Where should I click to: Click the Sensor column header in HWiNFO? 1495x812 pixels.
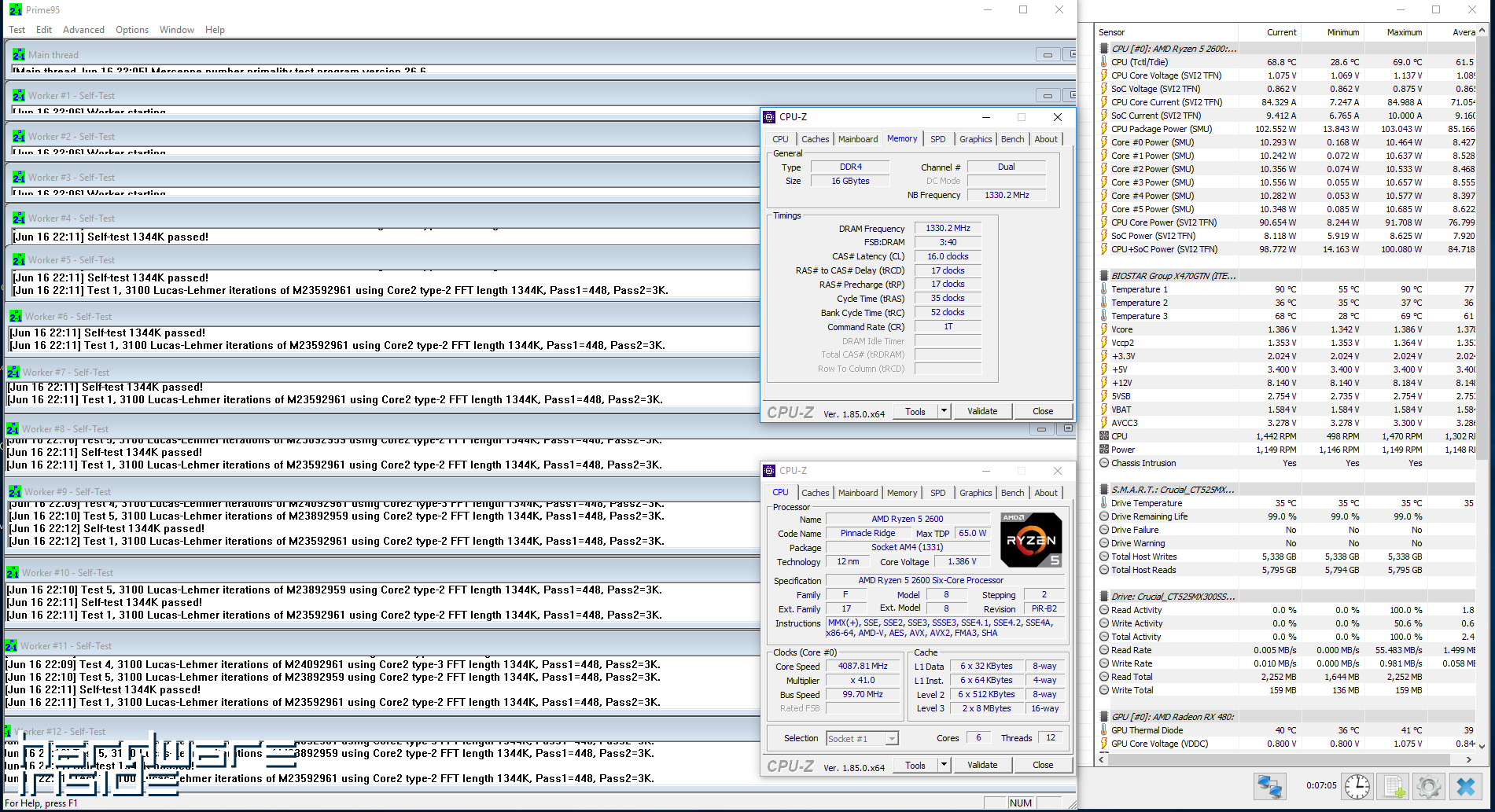pyautogui.click(x=1167, y=32)
